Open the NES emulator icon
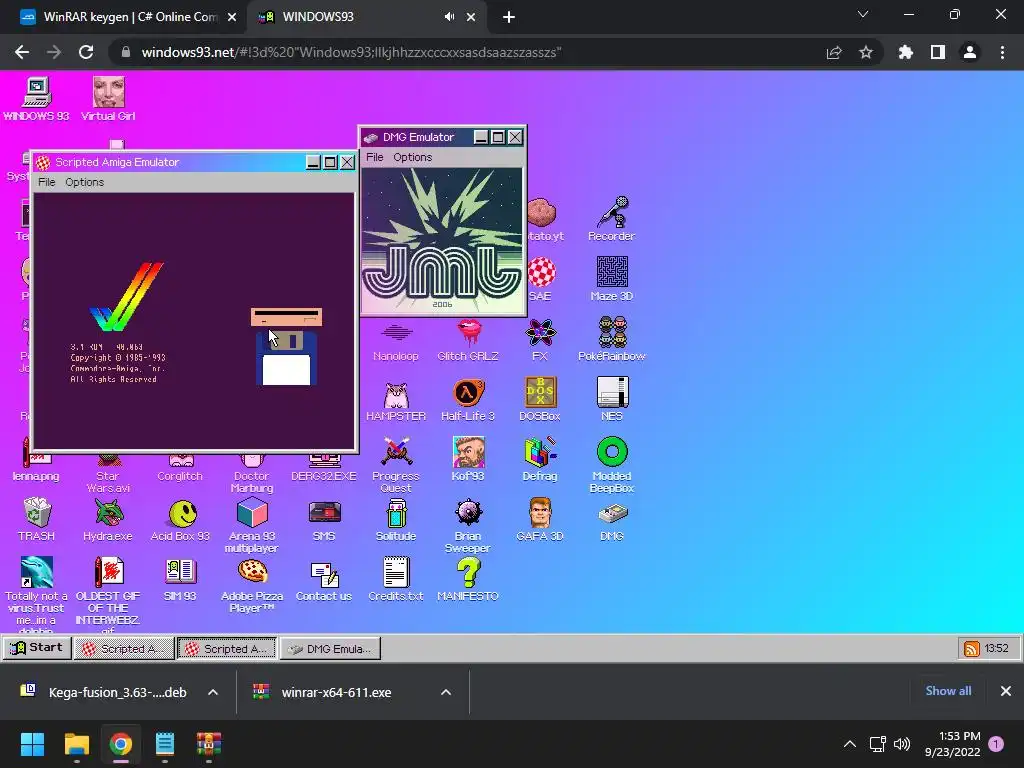Viewport: 1024px width, 768px height. click(612, 398)
